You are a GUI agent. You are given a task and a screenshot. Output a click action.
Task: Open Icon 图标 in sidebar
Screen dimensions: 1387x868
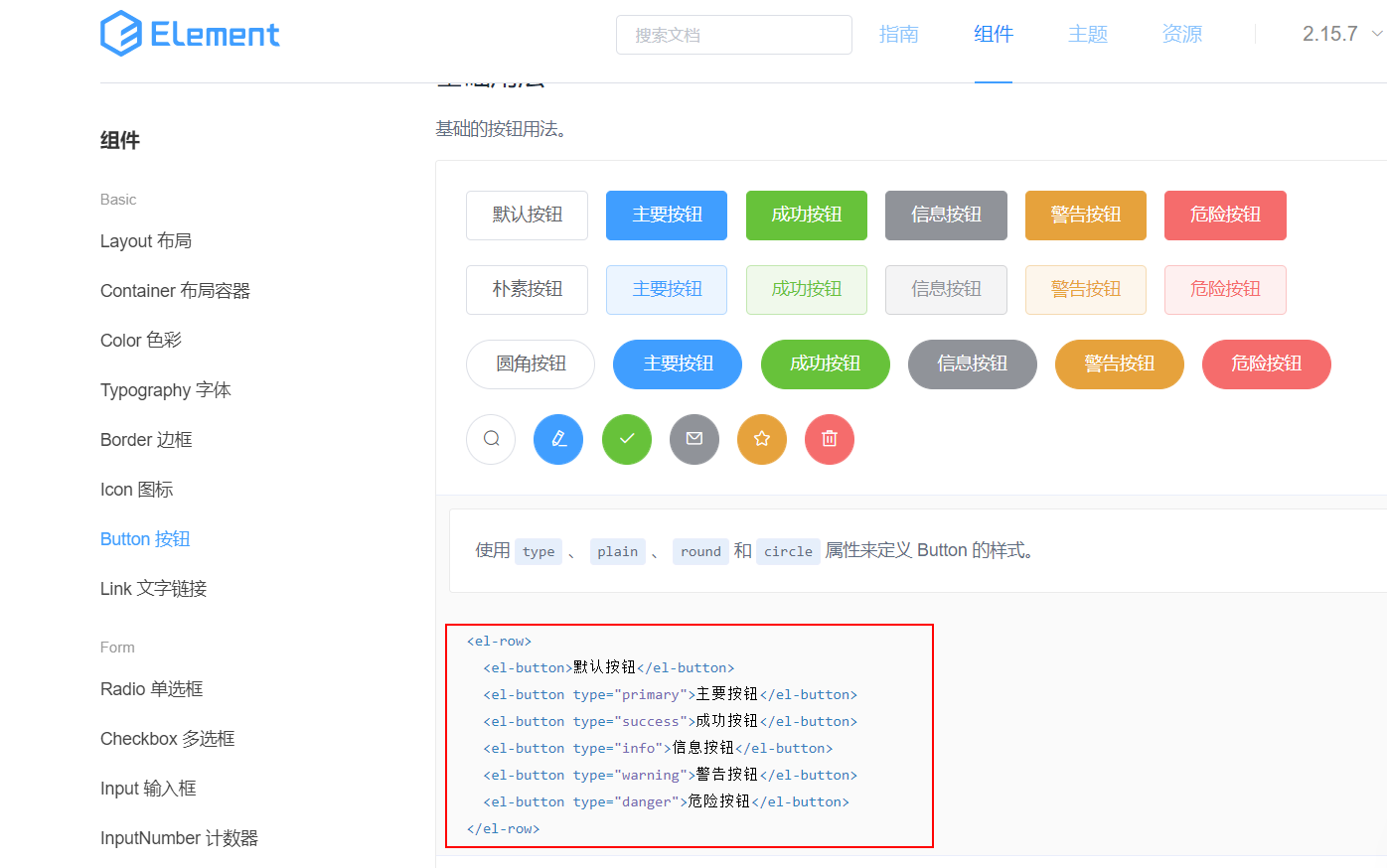137,490
